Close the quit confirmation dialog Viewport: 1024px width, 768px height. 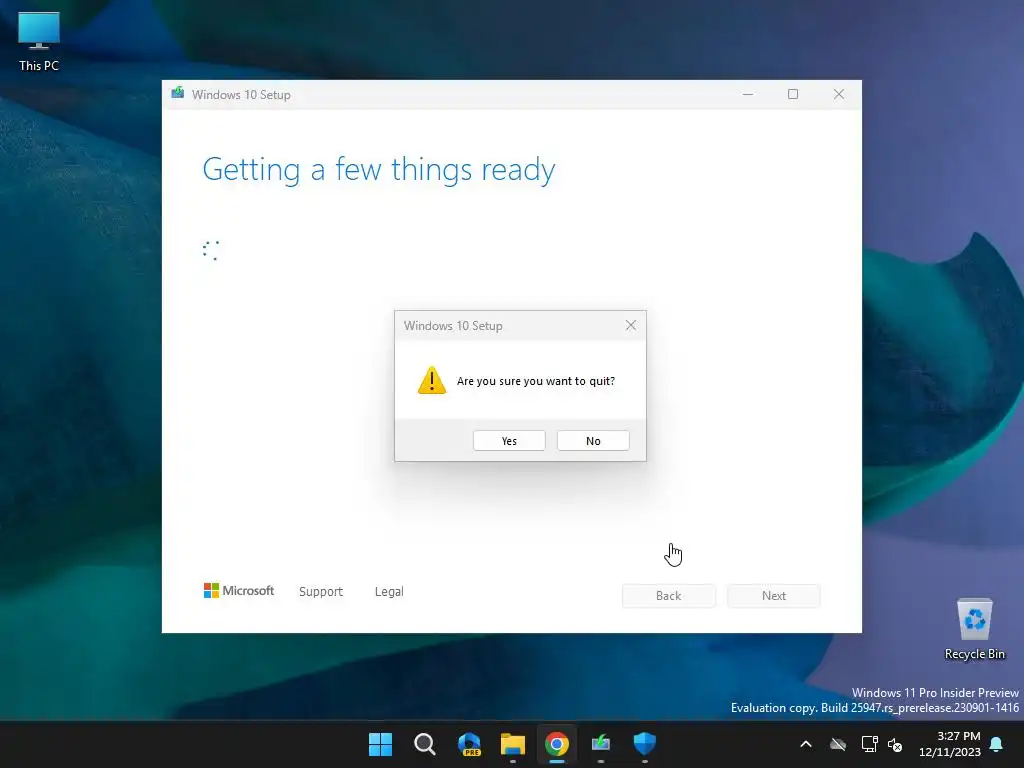[630, 325]
